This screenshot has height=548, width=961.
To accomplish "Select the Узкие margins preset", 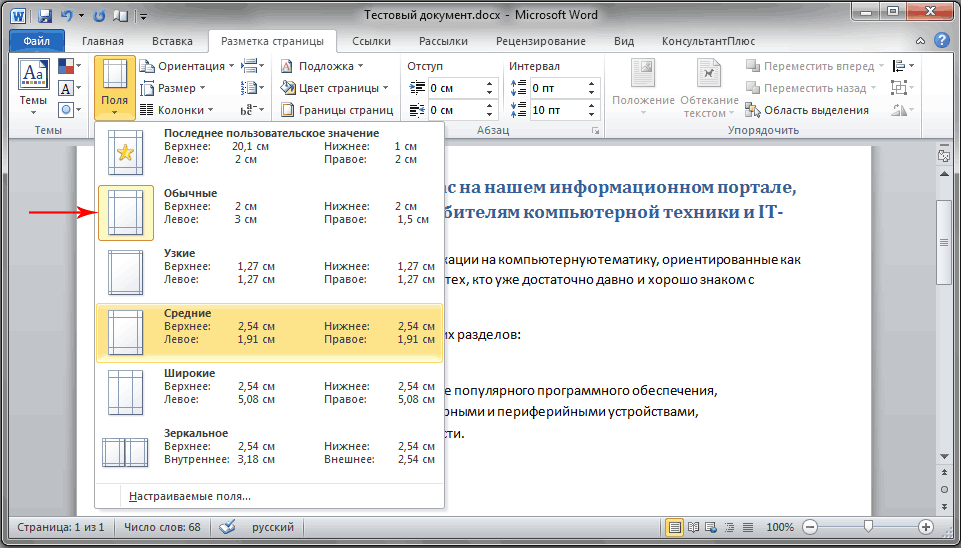I will click(270, 272).
